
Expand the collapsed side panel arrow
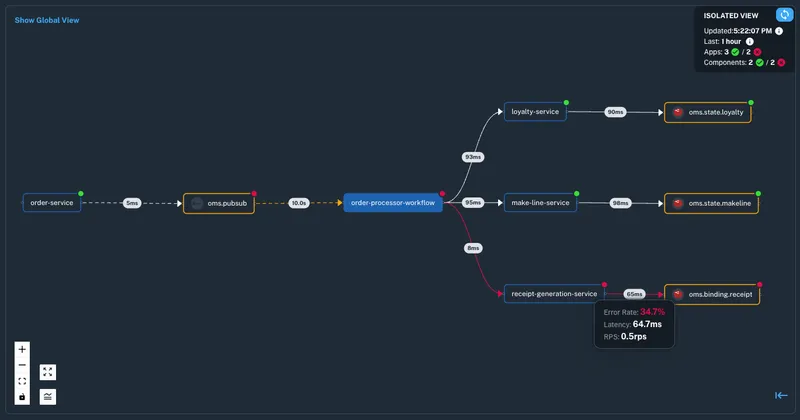781,395
